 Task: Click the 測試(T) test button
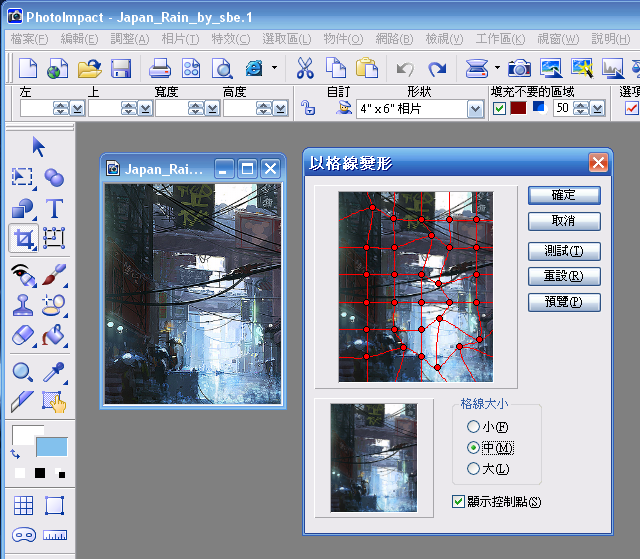[564, 251]
